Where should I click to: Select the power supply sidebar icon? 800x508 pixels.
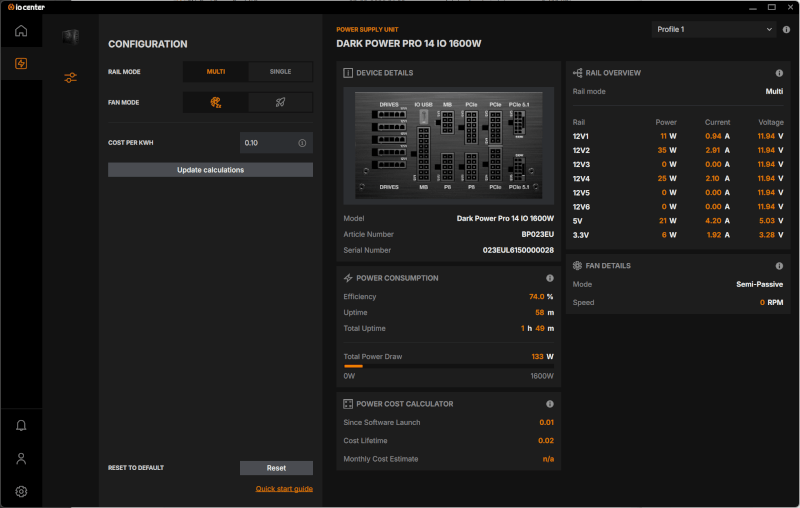pos(21,63)
